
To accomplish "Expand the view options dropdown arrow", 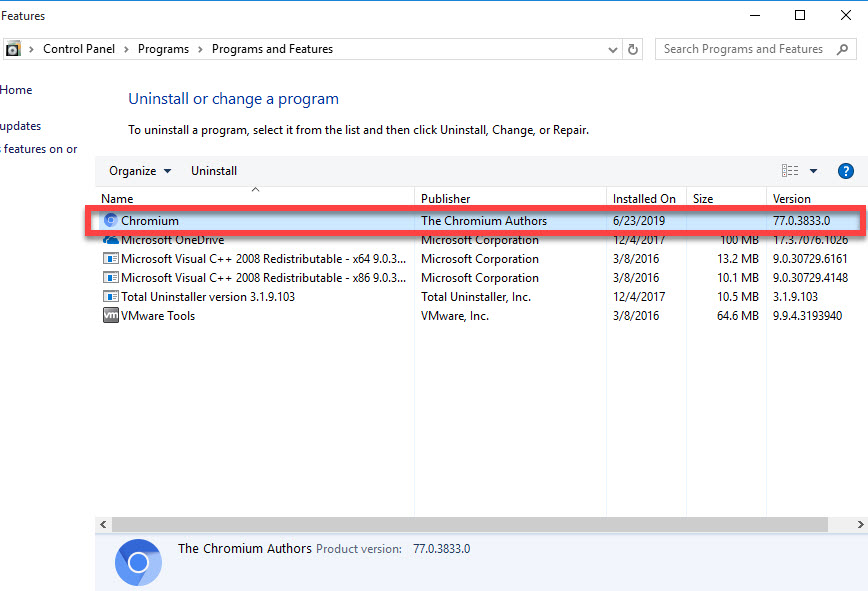I will point(813,171).
